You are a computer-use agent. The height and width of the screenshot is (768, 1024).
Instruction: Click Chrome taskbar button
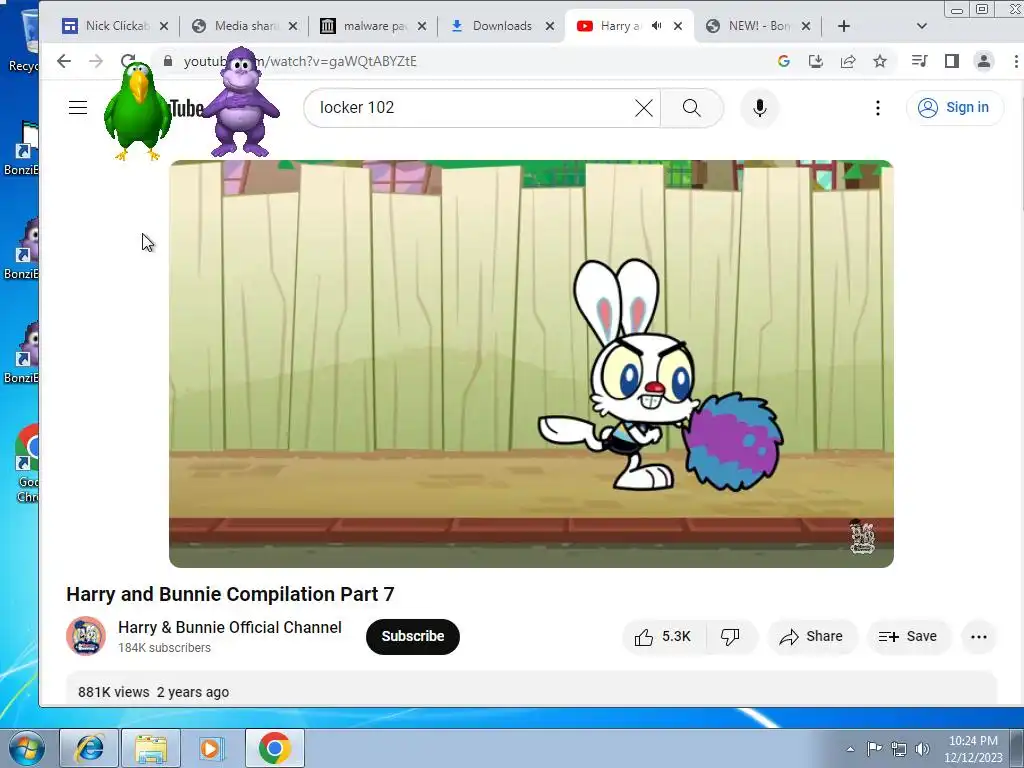coord(274,748)
